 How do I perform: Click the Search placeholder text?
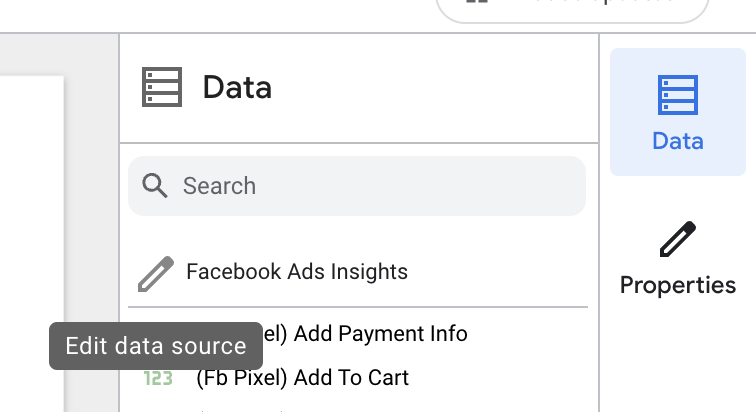tap(219, 186)
